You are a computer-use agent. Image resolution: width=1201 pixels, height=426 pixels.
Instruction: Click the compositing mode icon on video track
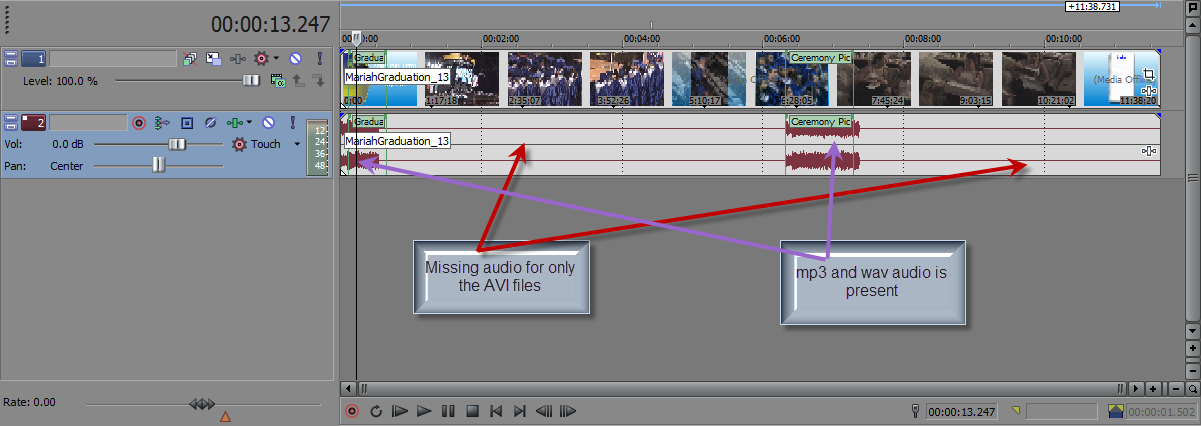(213, 59)
